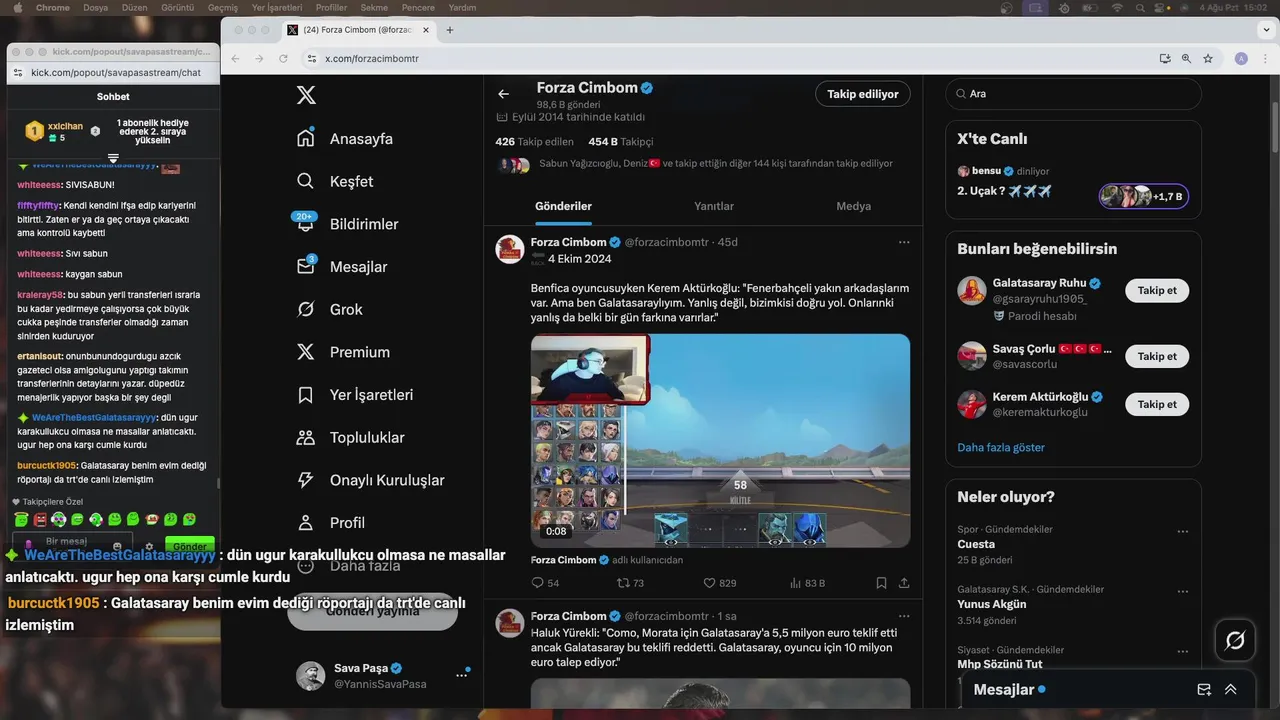Switch to Yanıtlar tab
The image size is (1280, 720).
(714, 206)
